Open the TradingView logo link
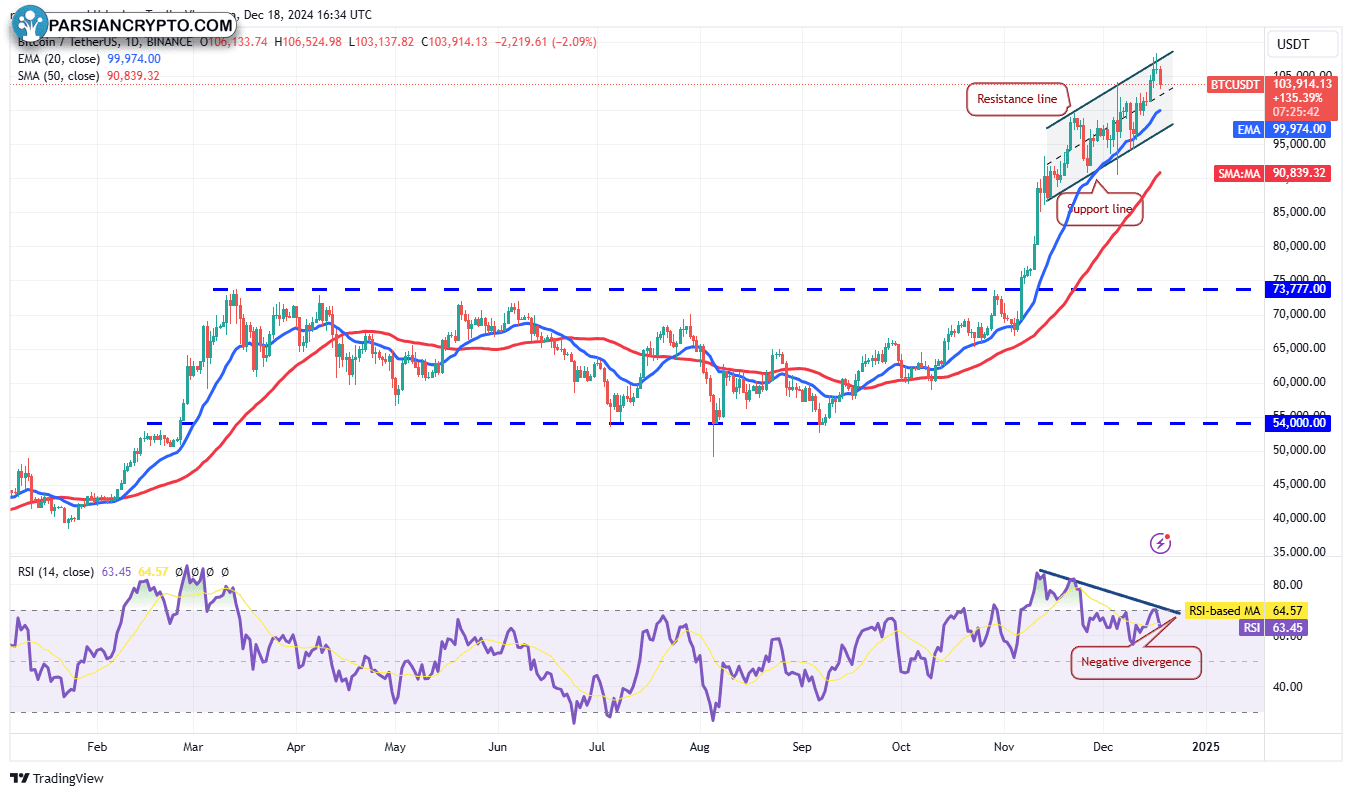Image resolution: width=1352 pixels, height=796 pixels. click(57, 778)
